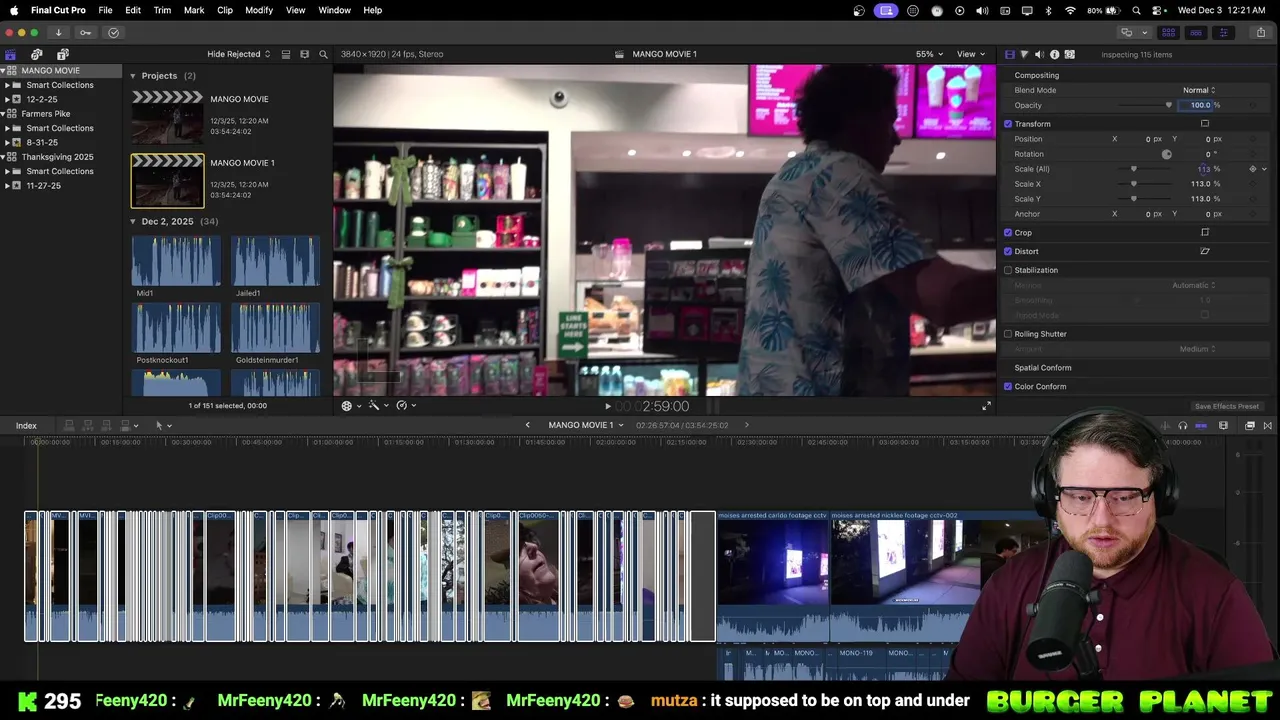
Task: Open the viewer View options dropdown
Action: [x=970, y=54]
